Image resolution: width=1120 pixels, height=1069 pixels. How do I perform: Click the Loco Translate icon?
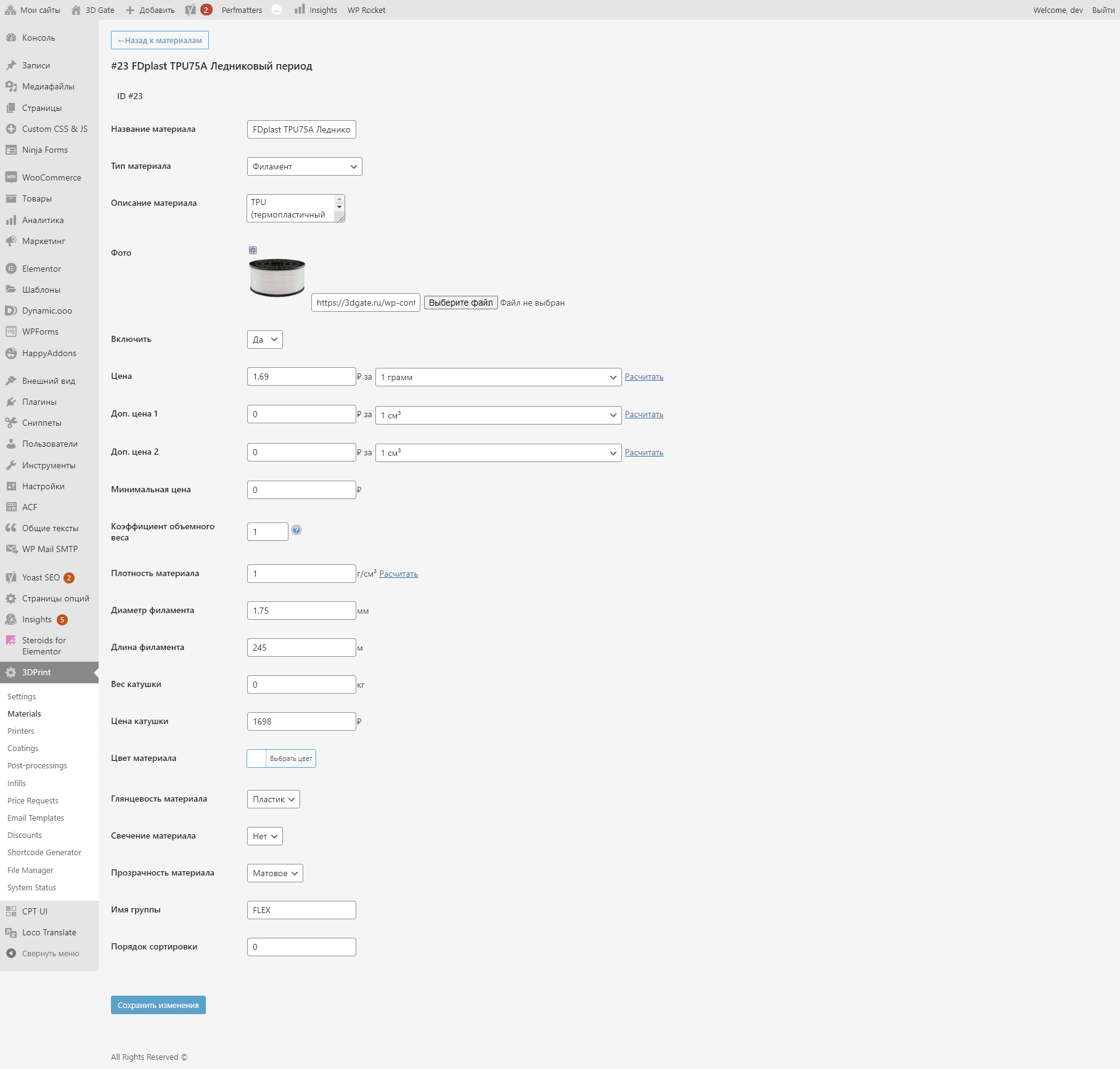(x=11, y=932)
